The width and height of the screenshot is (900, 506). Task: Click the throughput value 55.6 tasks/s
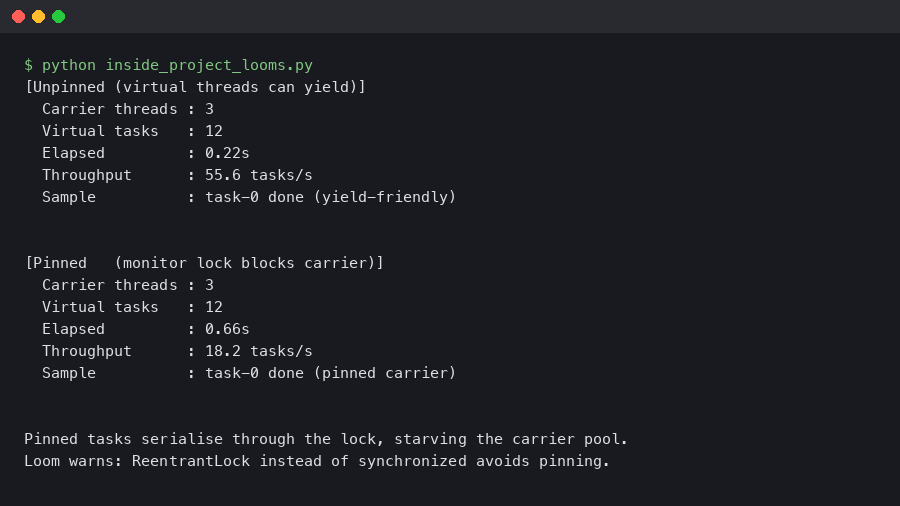[259, 175]
